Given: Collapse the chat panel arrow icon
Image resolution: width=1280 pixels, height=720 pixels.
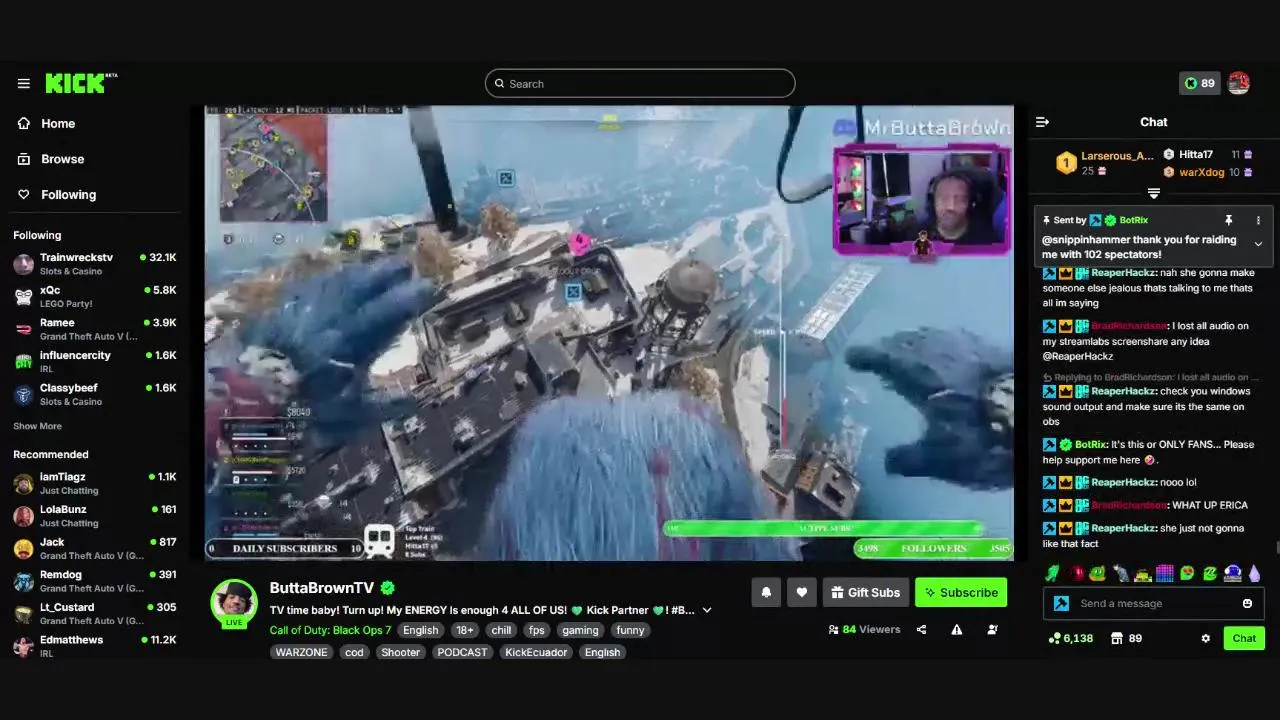Looking at the screenshot, I should pyautogui.click(x=1042, y=122).
